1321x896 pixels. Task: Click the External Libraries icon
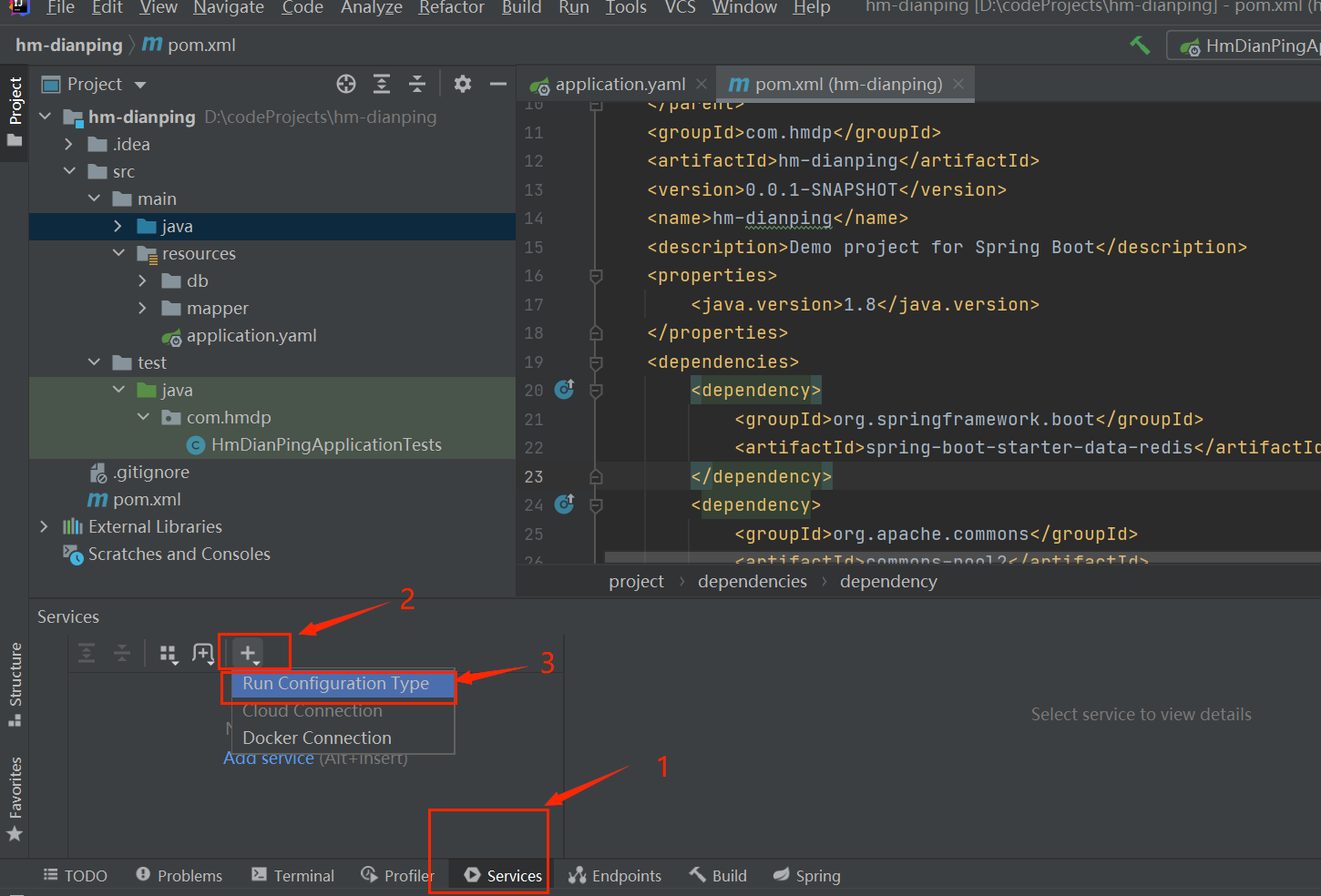click(73, 527)
